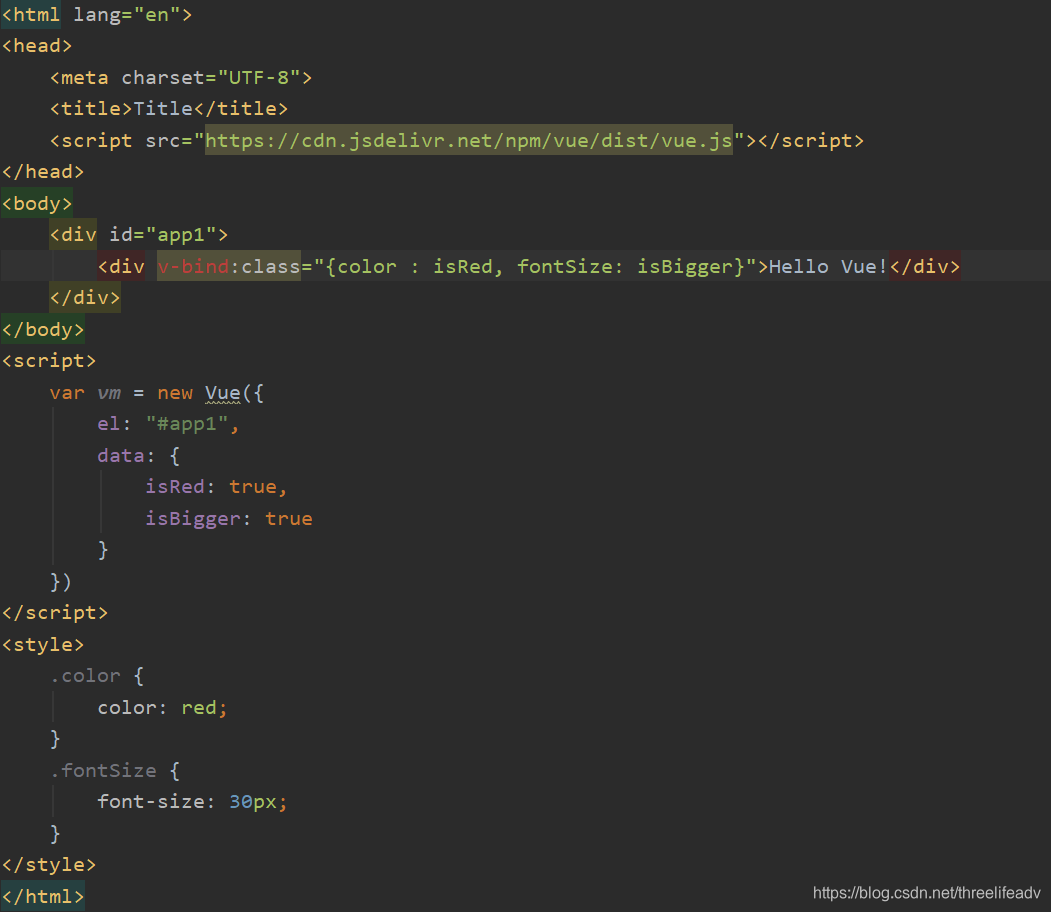Click the meta charset="UTF-8" line
The width and height of the screenshot is (1051, 912).
181,78
